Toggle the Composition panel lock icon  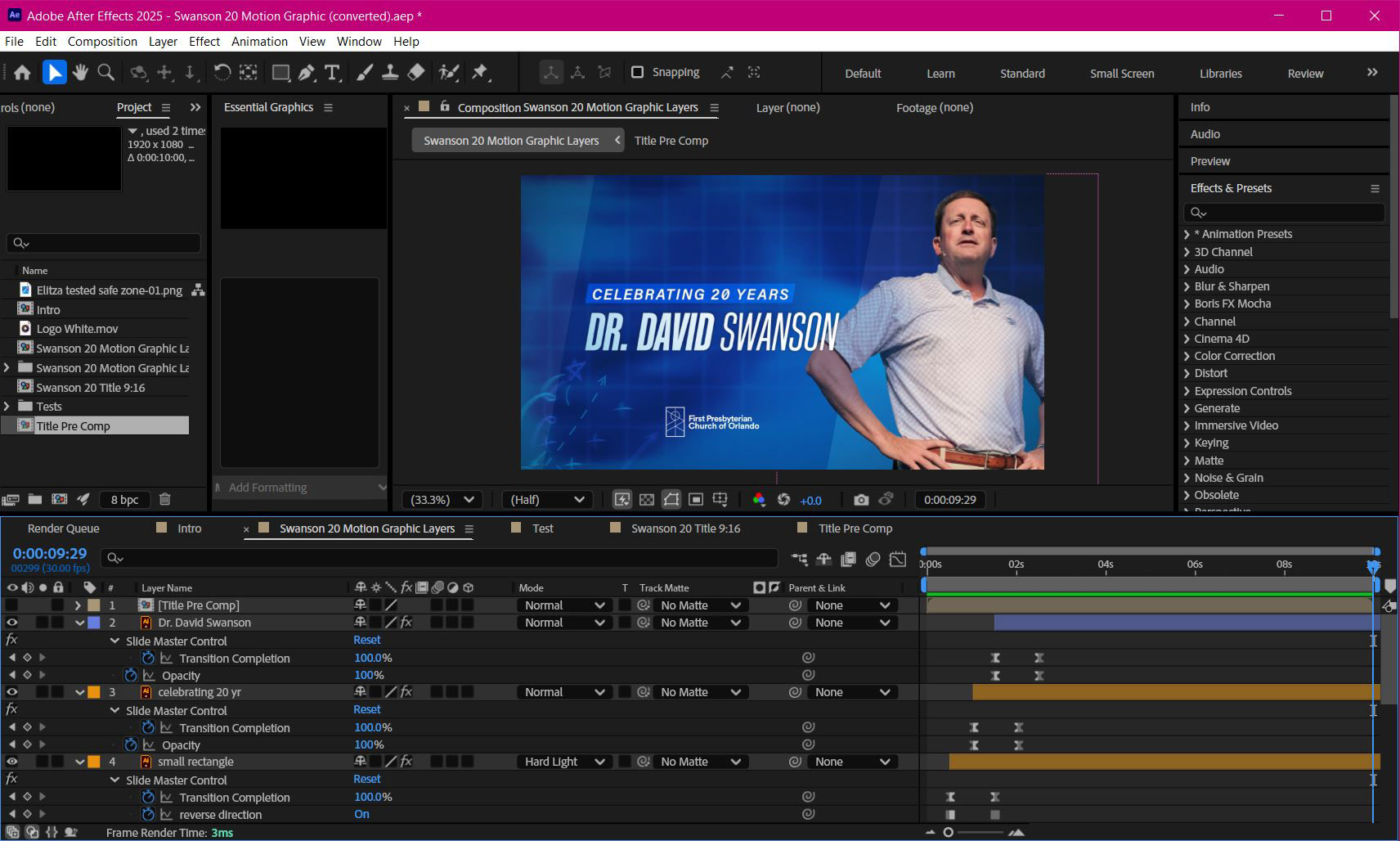coord(445,106)
